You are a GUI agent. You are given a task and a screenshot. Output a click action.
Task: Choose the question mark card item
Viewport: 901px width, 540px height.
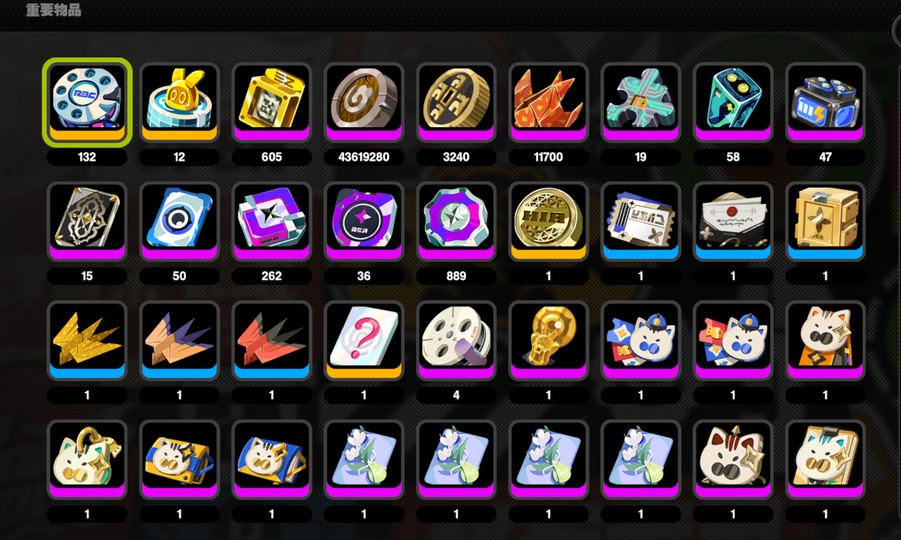(x=364, y=340)
